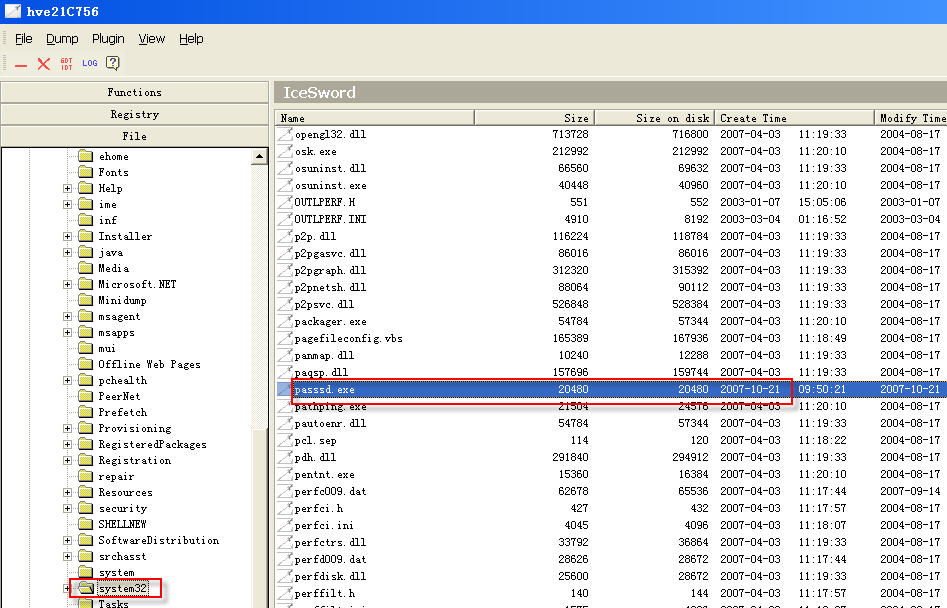Open the Plugin menu

pyautogui.click(x=108, y=39)
